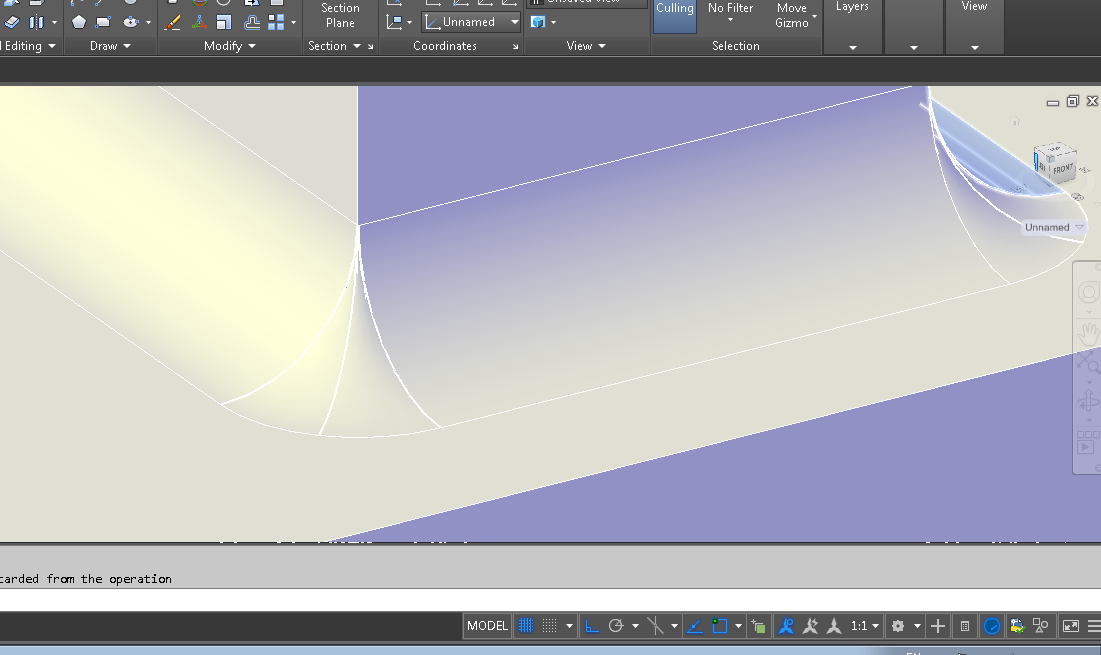
Task: Toggle Snap mode dotted grid icon
Action: coord(550,626)
